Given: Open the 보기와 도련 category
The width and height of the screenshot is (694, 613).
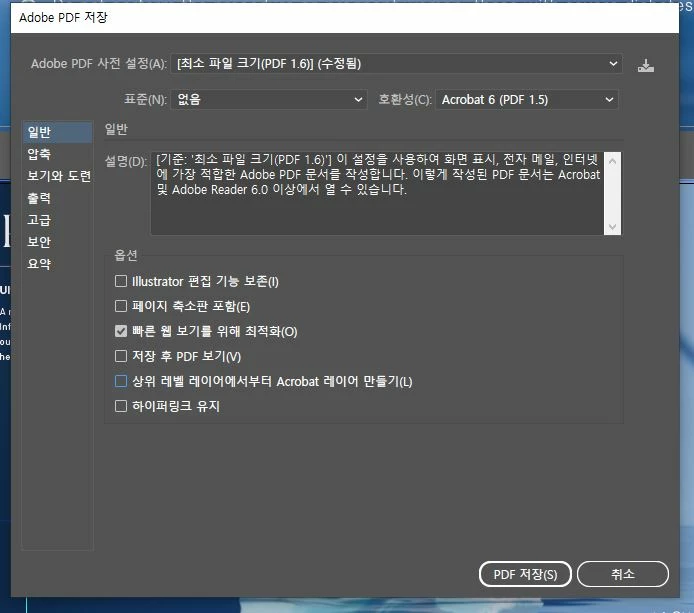Looking at the screenshot, I should click(x=58, y=176).
